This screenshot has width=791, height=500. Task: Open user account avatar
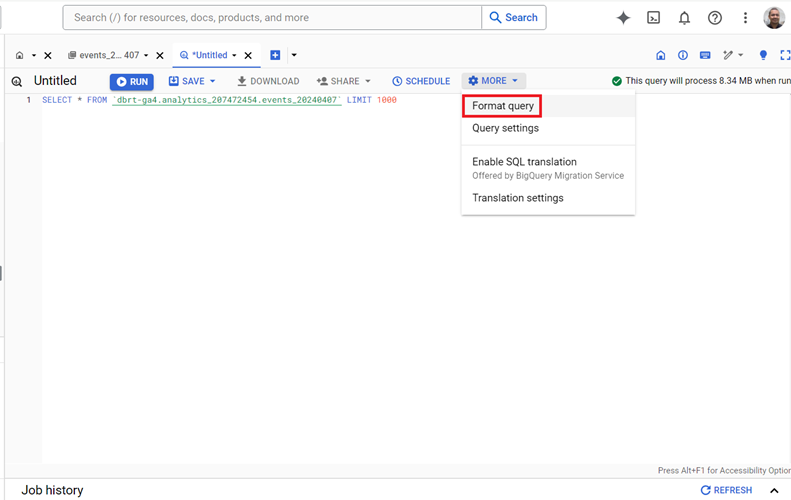774,18
